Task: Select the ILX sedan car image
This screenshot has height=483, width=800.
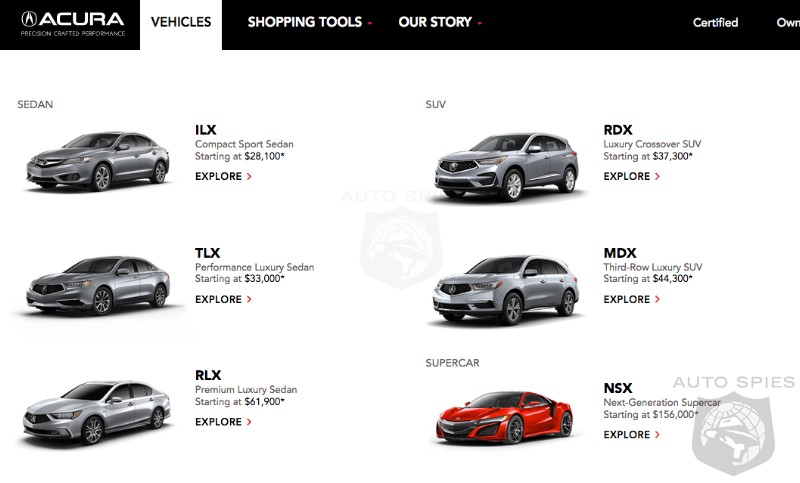Action: tap(97, 161)
